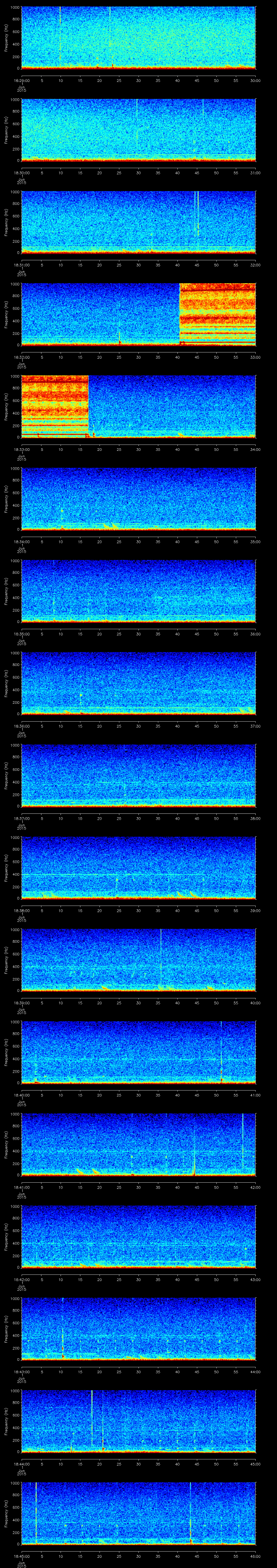This screenshot has width=277, height=1568.
Task: Click the '33:00' end time label
Action: click(x=255, y=357)
